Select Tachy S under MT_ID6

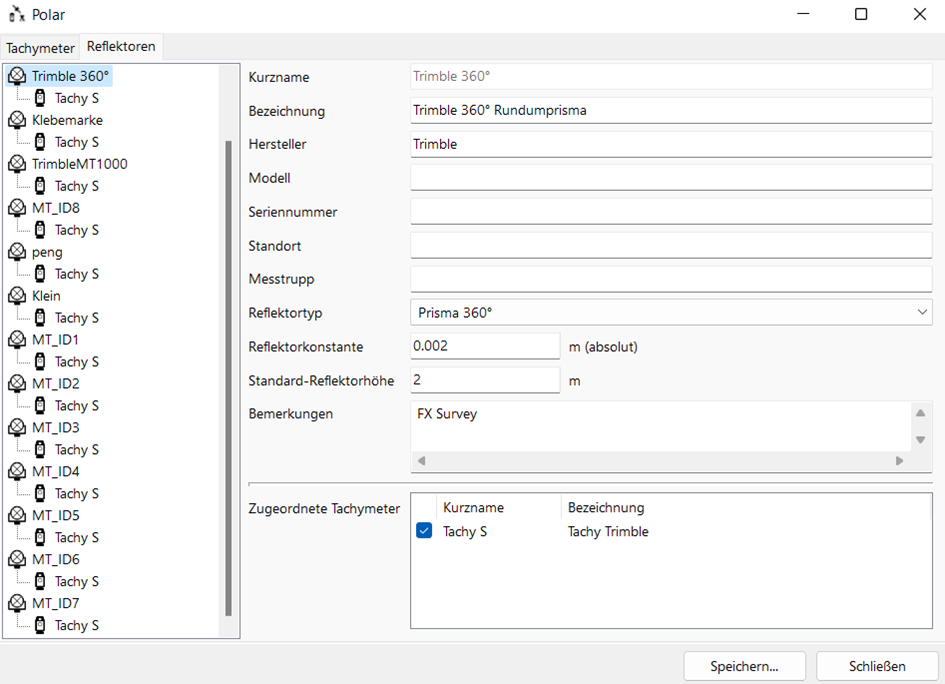click(77, 582)
